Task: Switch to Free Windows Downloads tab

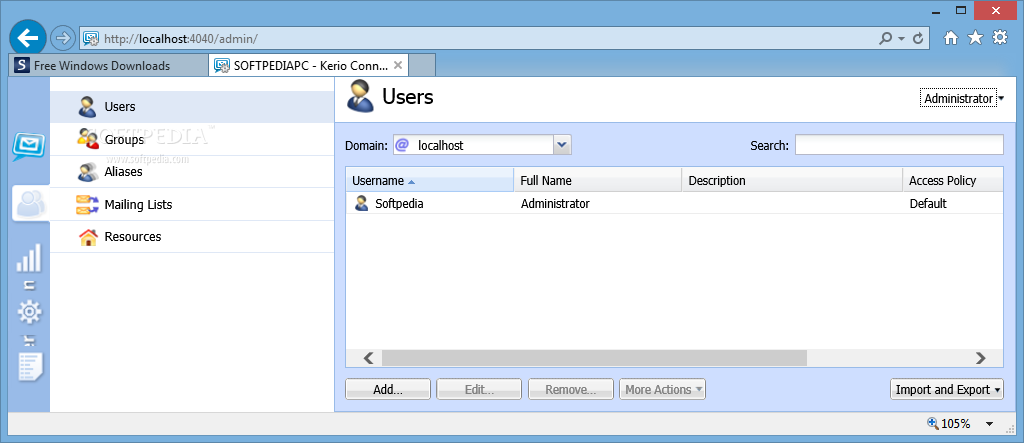Action: pyautogui.click(x=108, y=65)
